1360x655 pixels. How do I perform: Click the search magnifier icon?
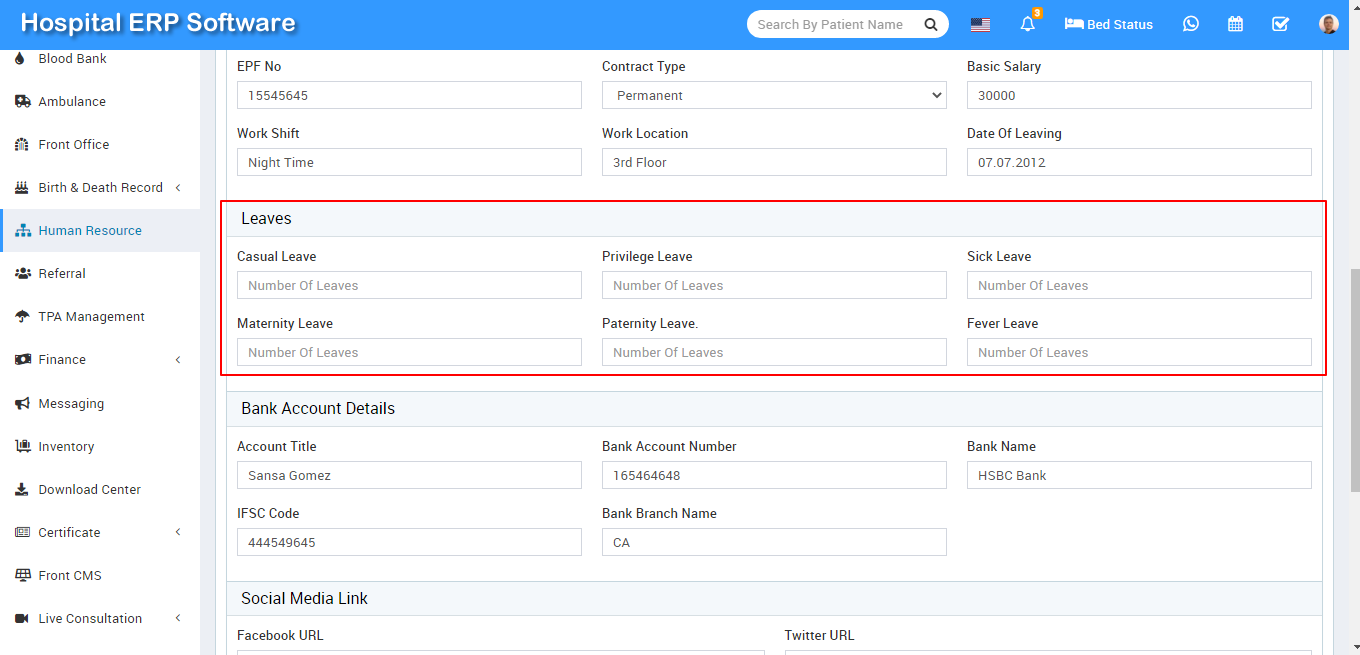(x=930, y=25)
